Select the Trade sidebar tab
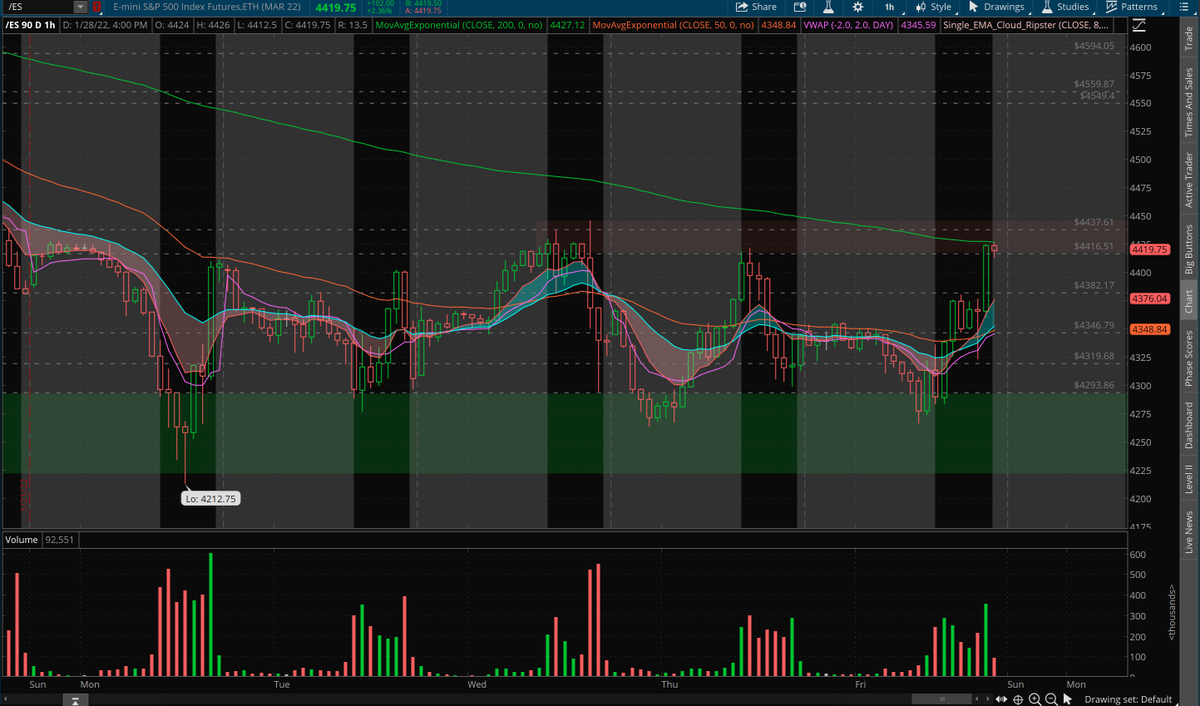1200x706 pixels. pos(1188,39)
